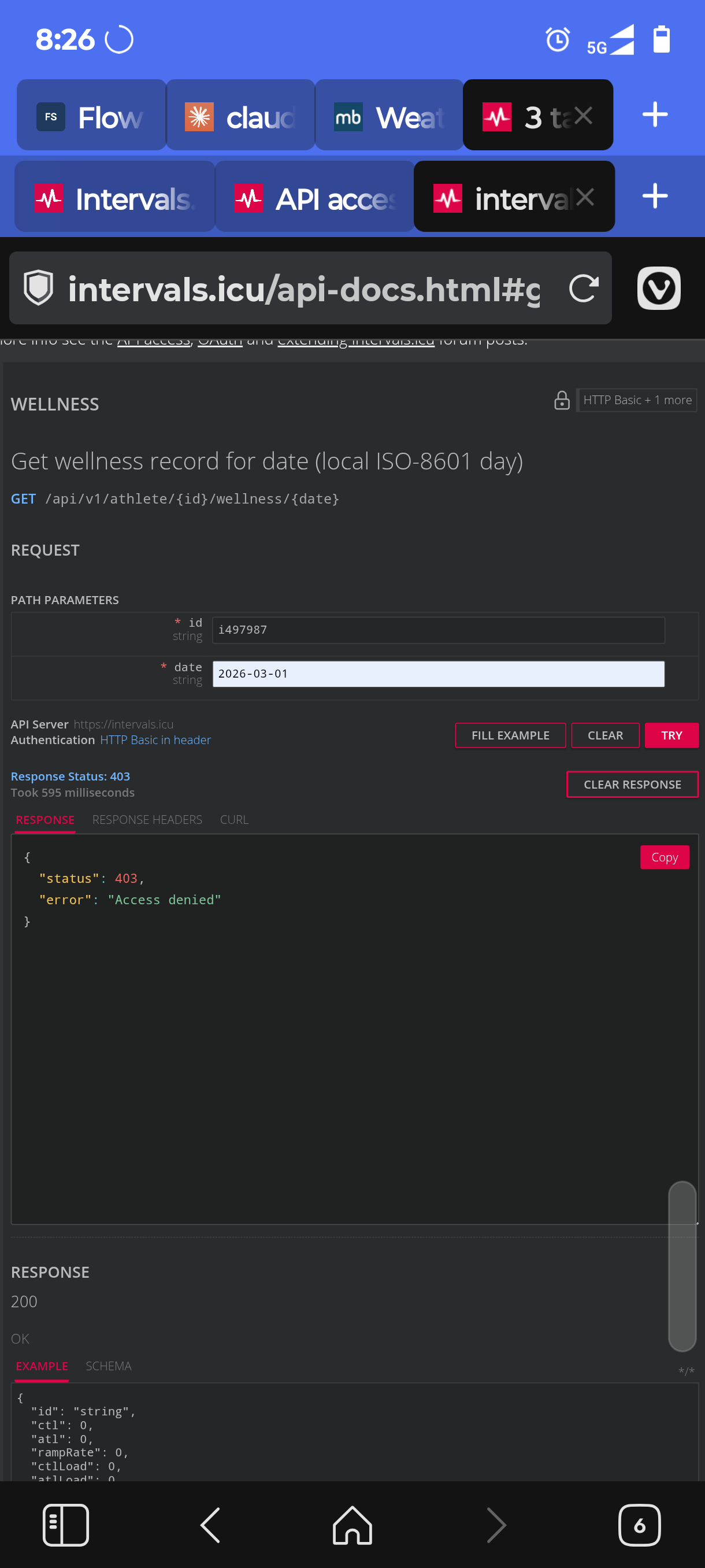Click the page scrollbar thumb
Image resolution: width=705 pixels, height=1568 pixels.
click(681, 1266)
